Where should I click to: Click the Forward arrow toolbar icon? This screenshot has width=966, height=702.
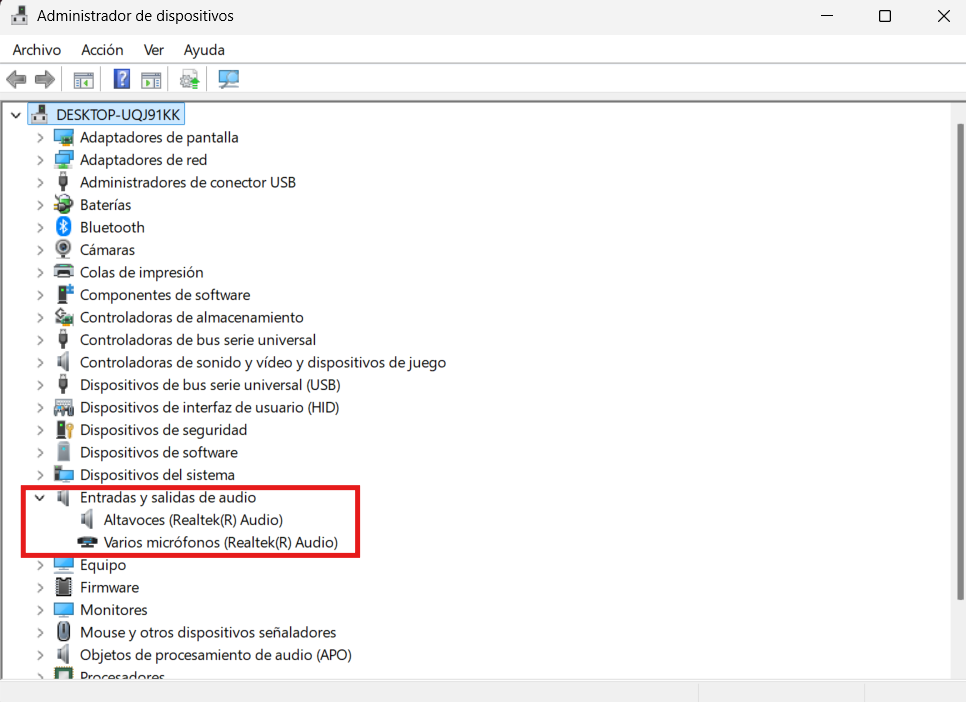click(x=44, y=80)
